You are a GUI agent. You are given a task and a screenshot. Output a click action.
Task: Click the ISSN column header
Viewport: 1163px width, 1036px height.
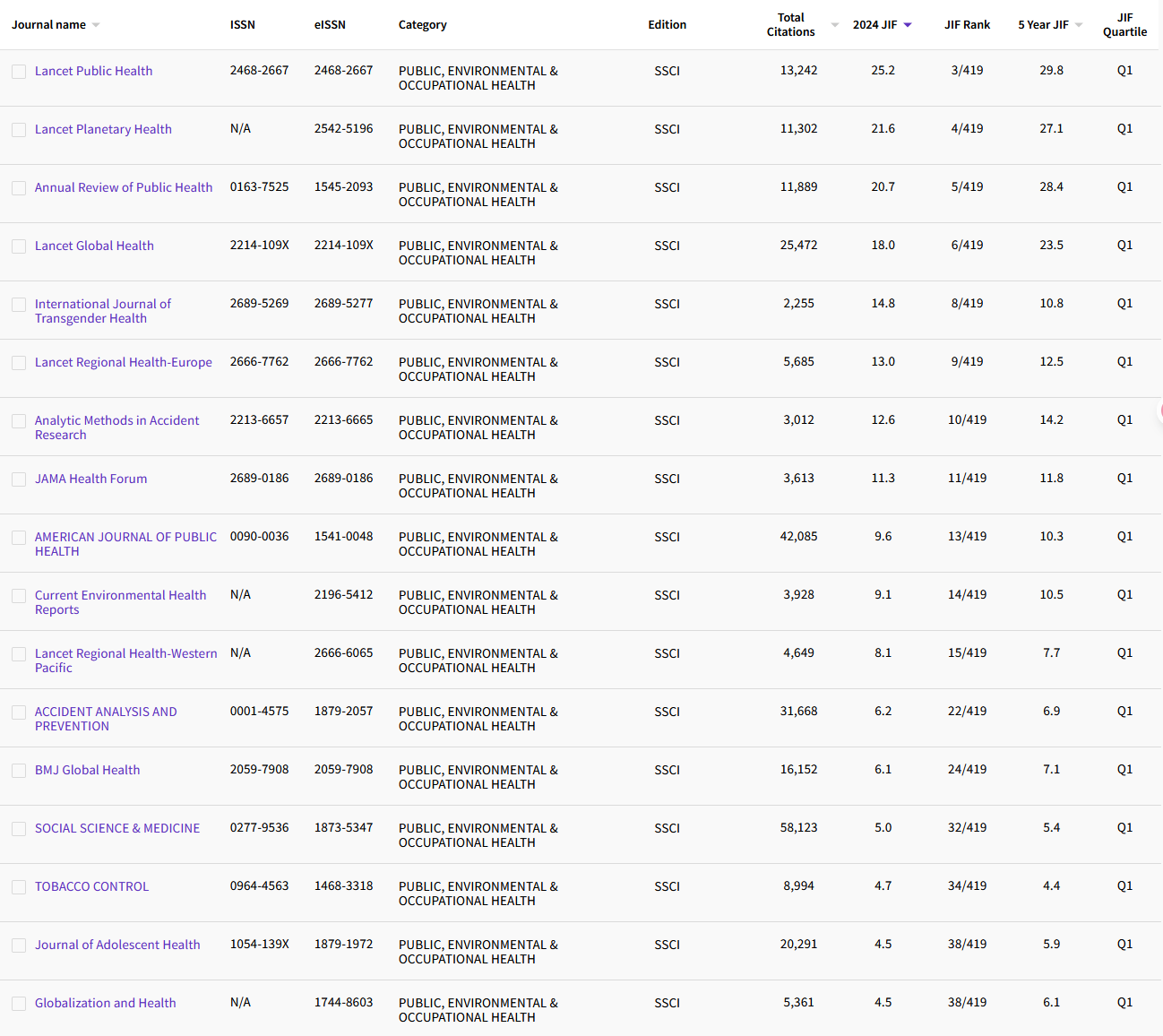point(243,24)
